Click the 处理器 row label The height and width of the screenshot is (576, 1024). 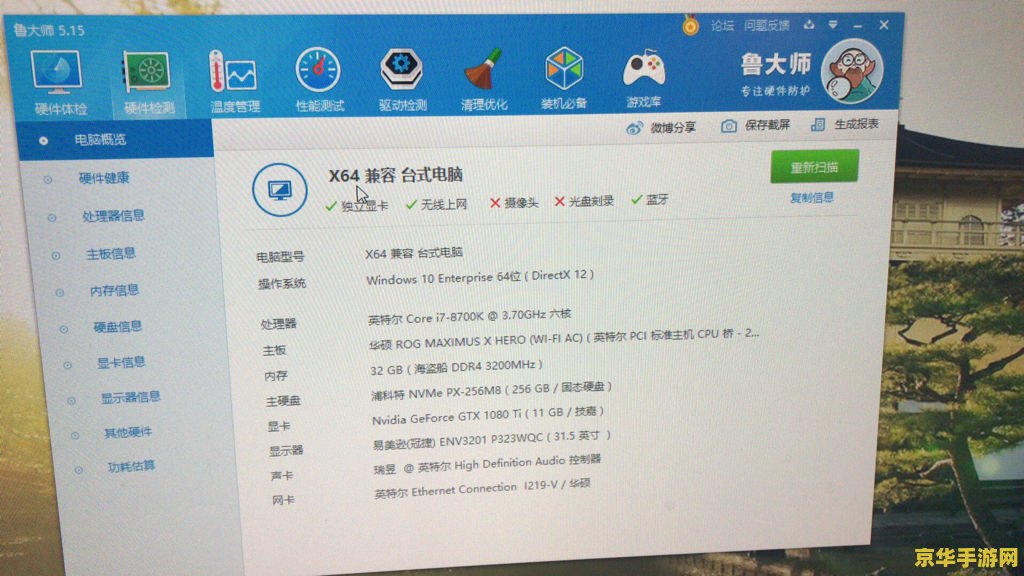tap(278, 324)
